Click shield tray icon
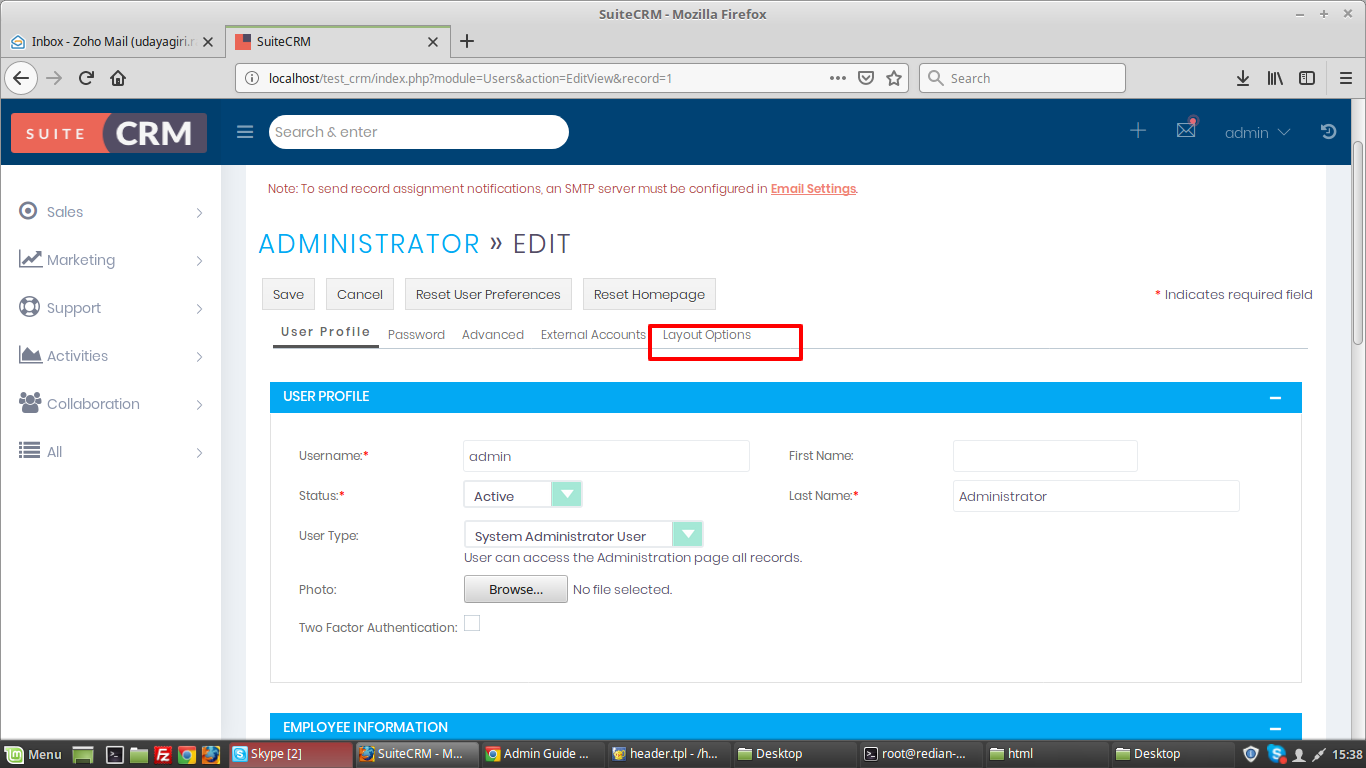Image resolution: width=1366 pixels, height=768 pixels. coord(1251,754)
